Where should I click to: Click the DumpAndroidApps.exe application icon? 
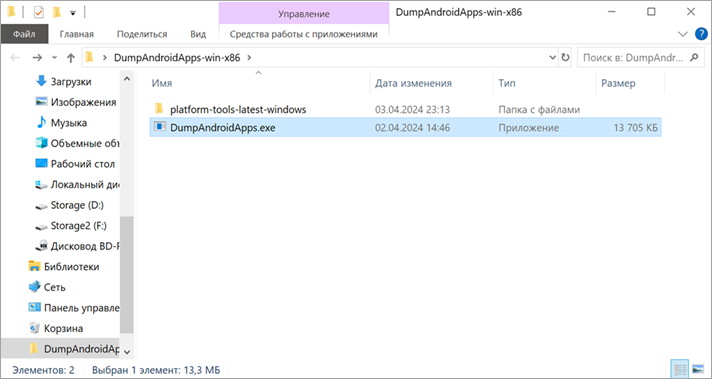159,127
